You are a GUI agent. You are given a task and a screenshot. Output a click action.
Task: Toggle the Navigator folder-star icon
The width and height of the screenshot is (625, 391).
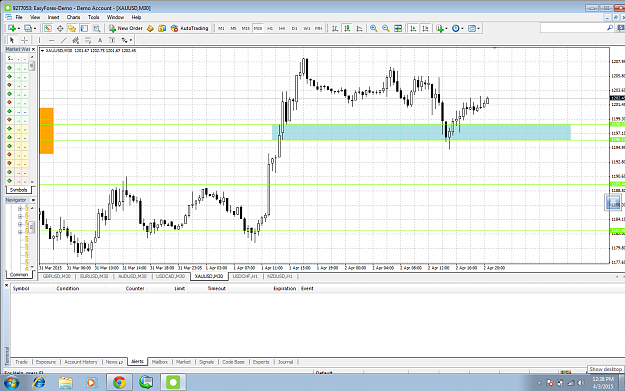pyautogui.click(x=72, y=28)
